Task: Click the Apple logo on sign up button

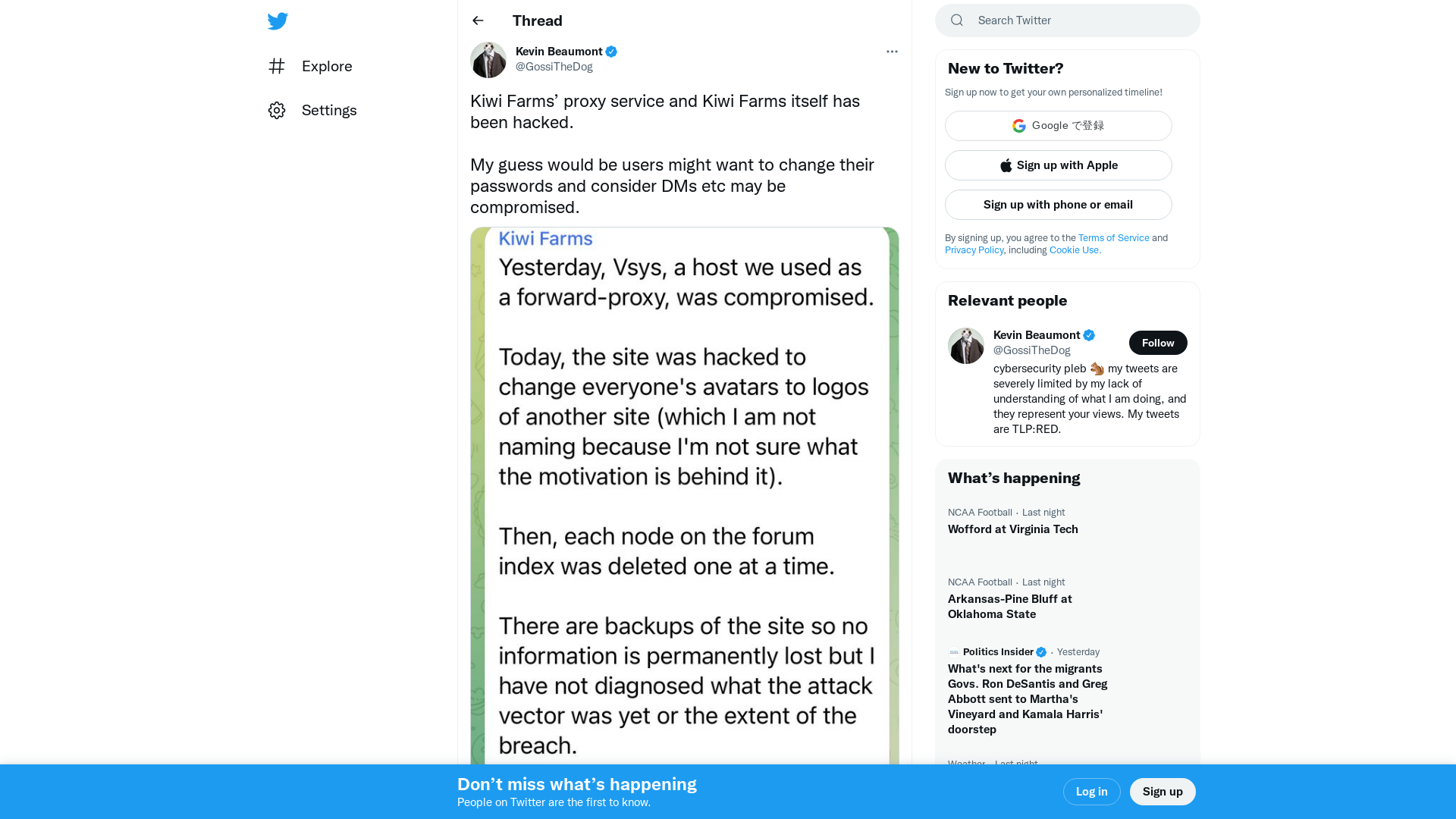Action: tap(1006, 165)
